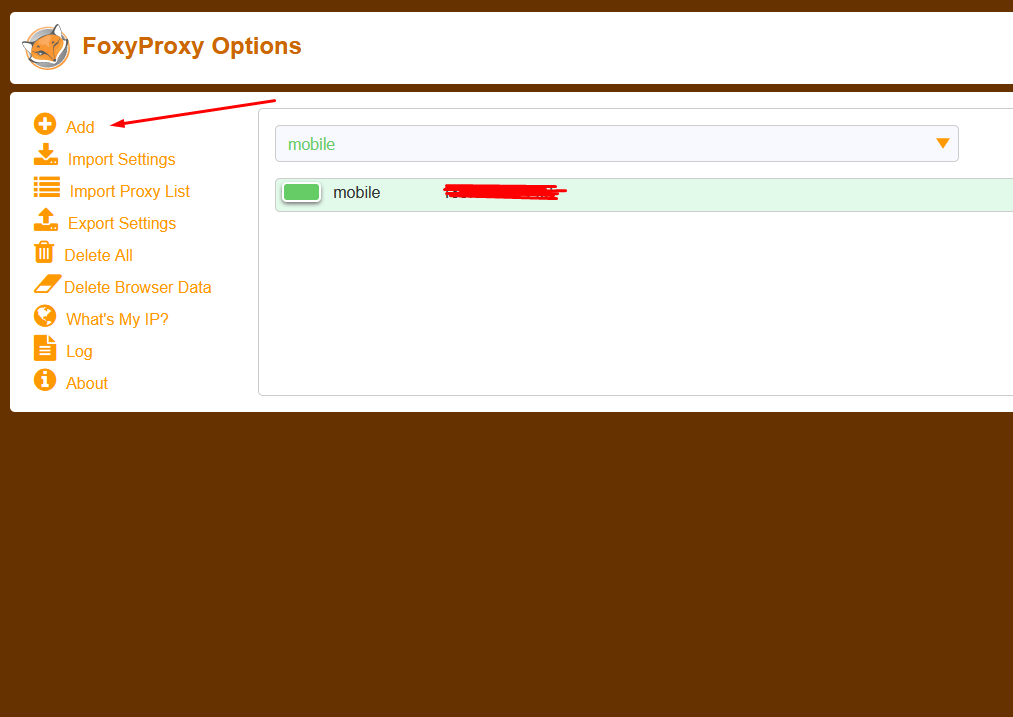Select the mobile proxy row name
The image size is (1013, 717).
(x=357, y=192)
